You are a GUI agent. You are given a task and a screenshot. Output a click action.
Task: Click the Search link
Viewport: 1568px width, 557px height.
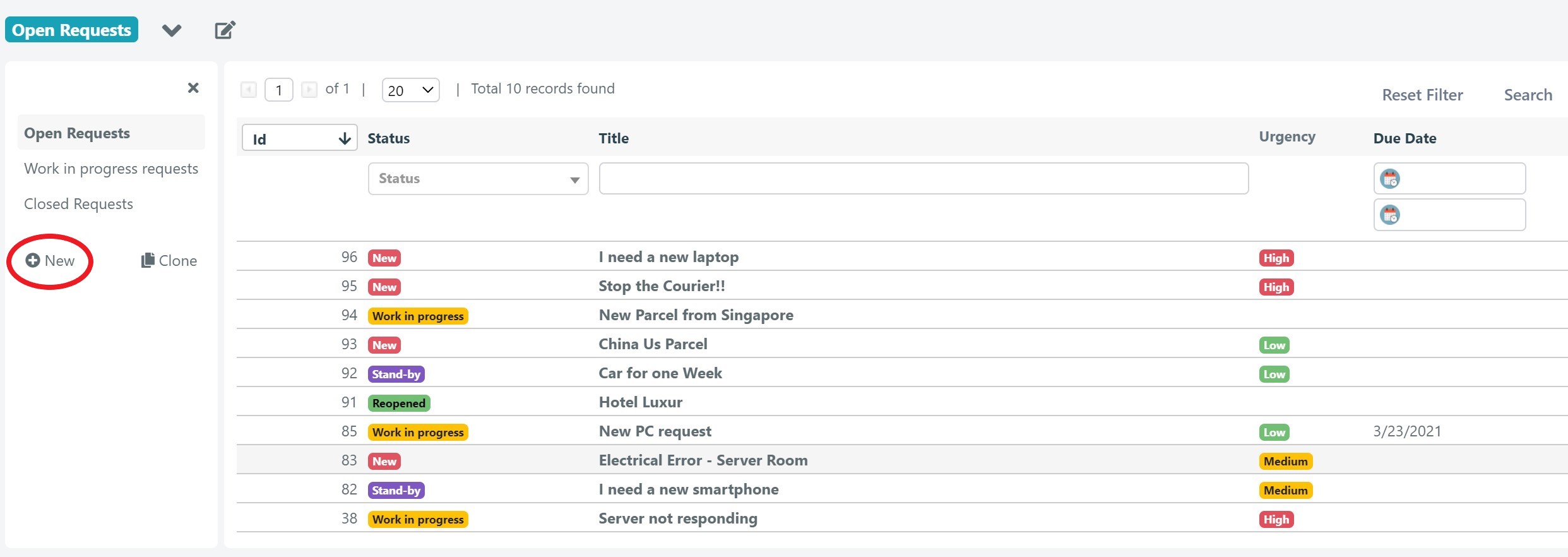[1528, 95]
